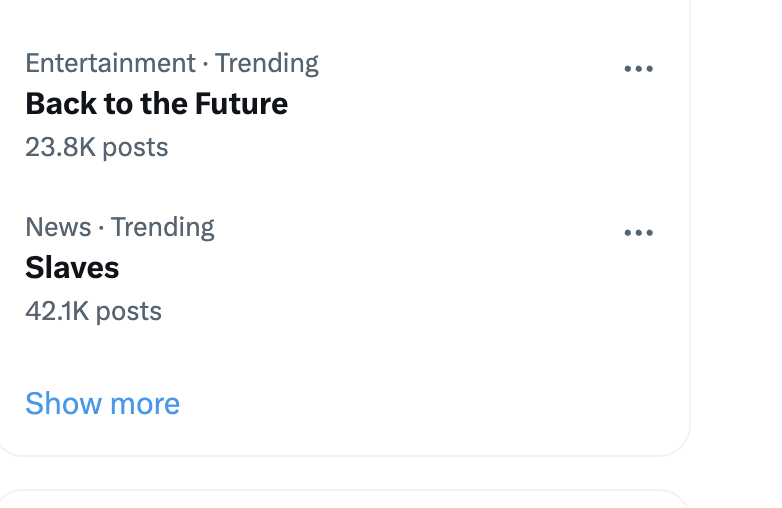Click Trending text beside Entertainment

point(266,63)
